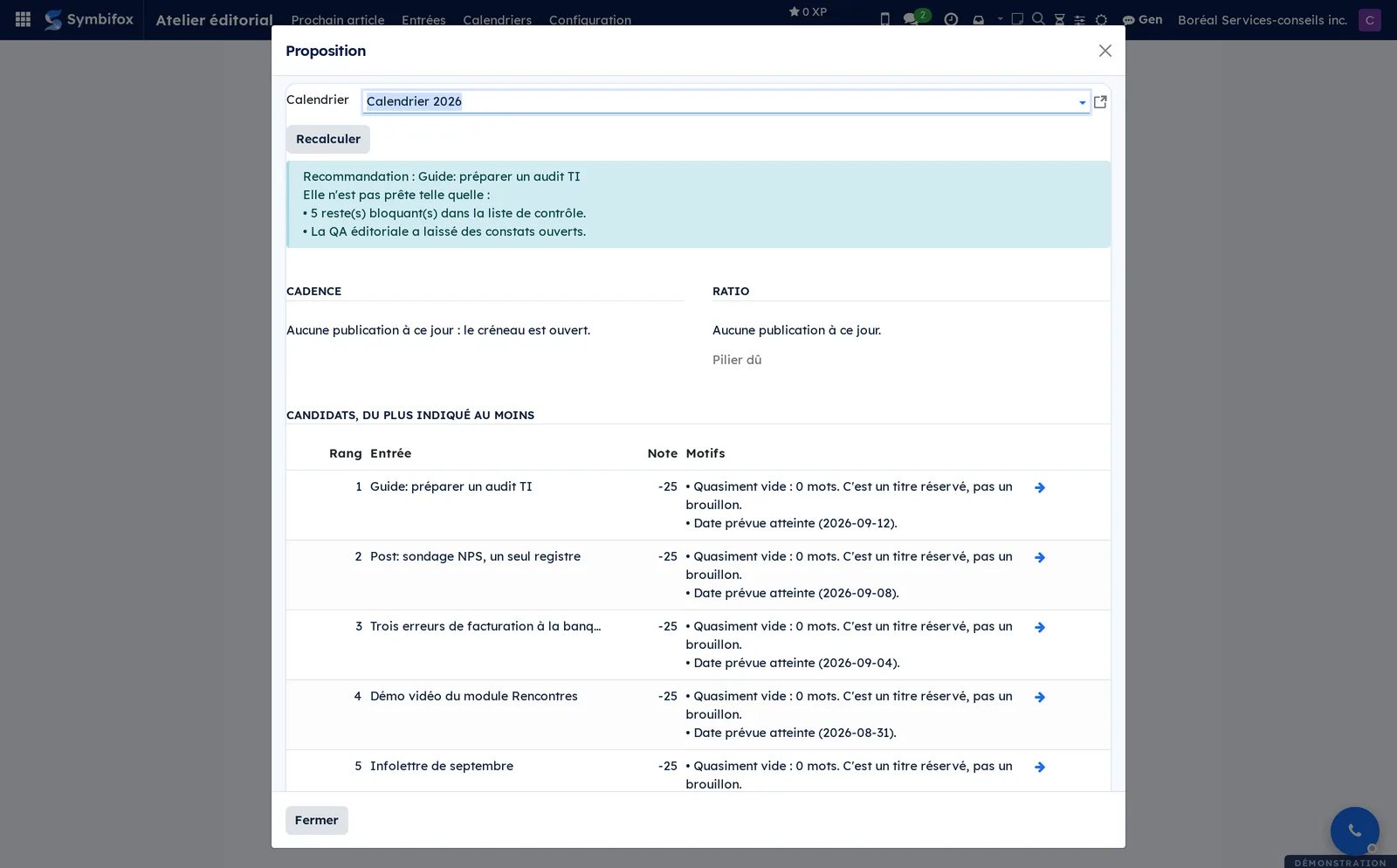Click the mobile phone icon in top bar
Image resolution: width=1397 pixels, height=868 pixels.
click(x=884, y=19)
